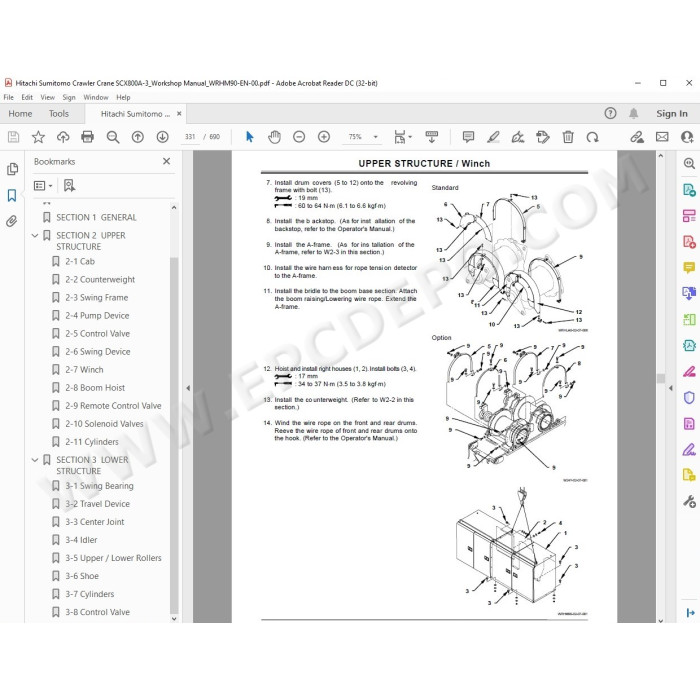Add a sticky note comment
The width and height of the screenshot is (700, 700).
click(468, 137)
